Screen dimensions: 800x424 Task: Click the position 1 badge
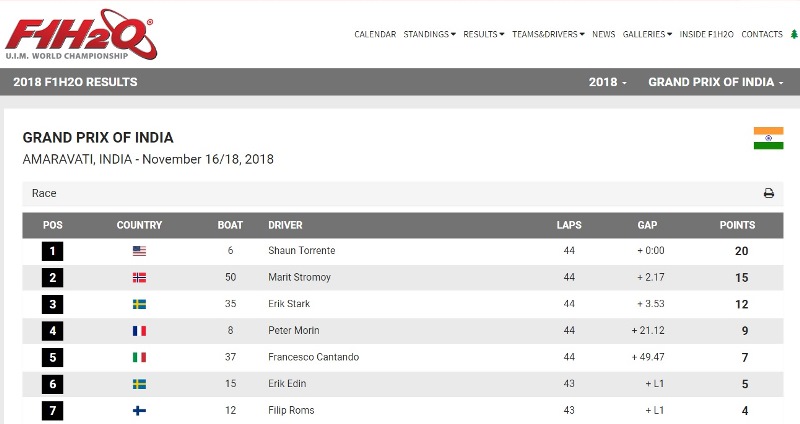click(53, 251)
